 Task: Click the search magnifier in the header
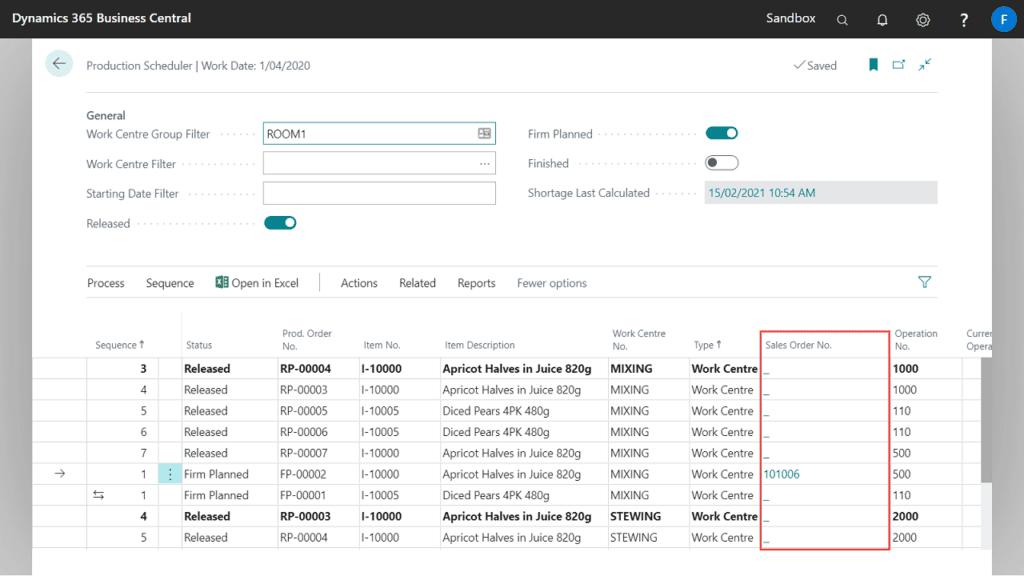[842, 19]
